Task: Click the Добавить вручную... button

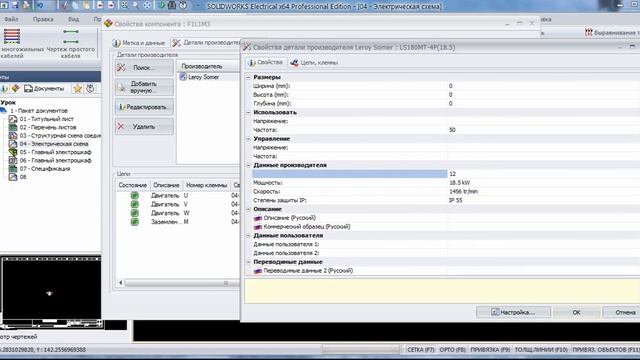Action: pyautogui.click(x=144, y=87)
